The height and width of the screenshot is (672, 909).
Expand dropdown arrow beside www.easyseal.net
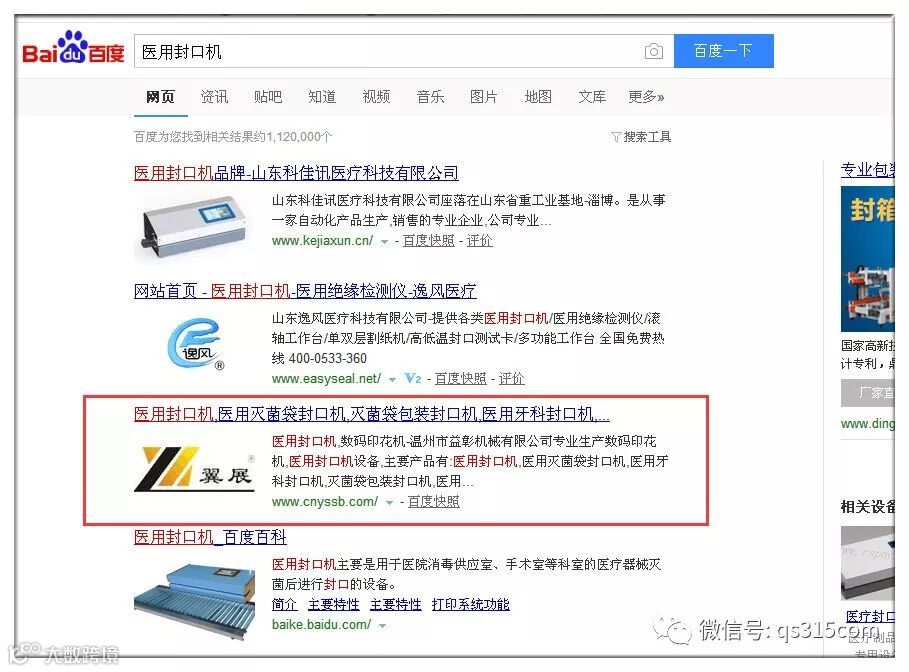click(392, 380)
